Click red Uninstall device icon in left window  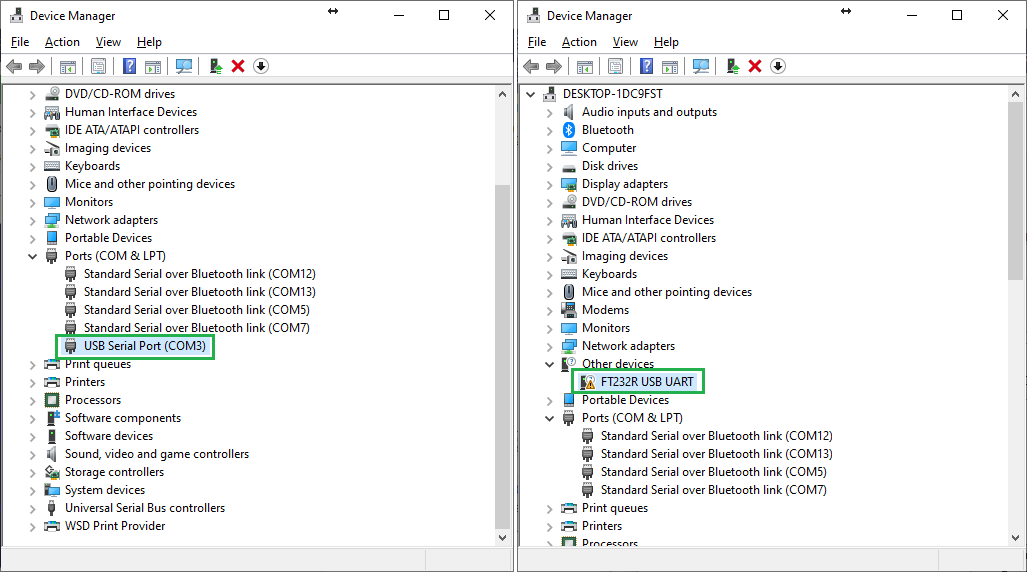[238, 66]
